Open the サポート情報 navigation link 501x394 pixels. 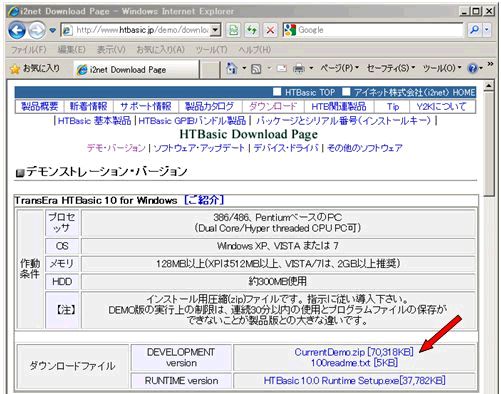[x=146, y=107]
